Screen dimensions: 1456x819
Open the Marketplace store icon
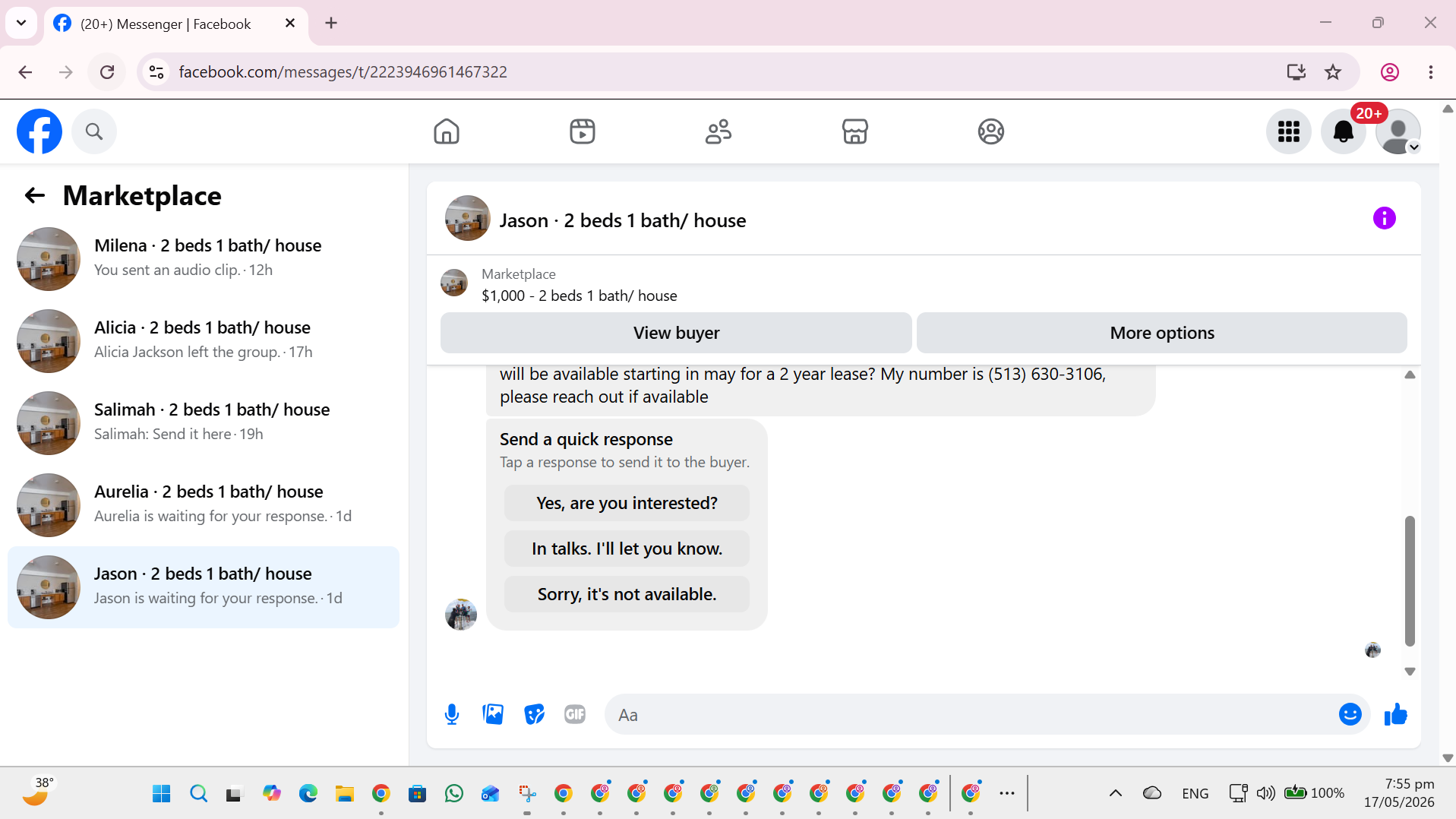[855, 131]
